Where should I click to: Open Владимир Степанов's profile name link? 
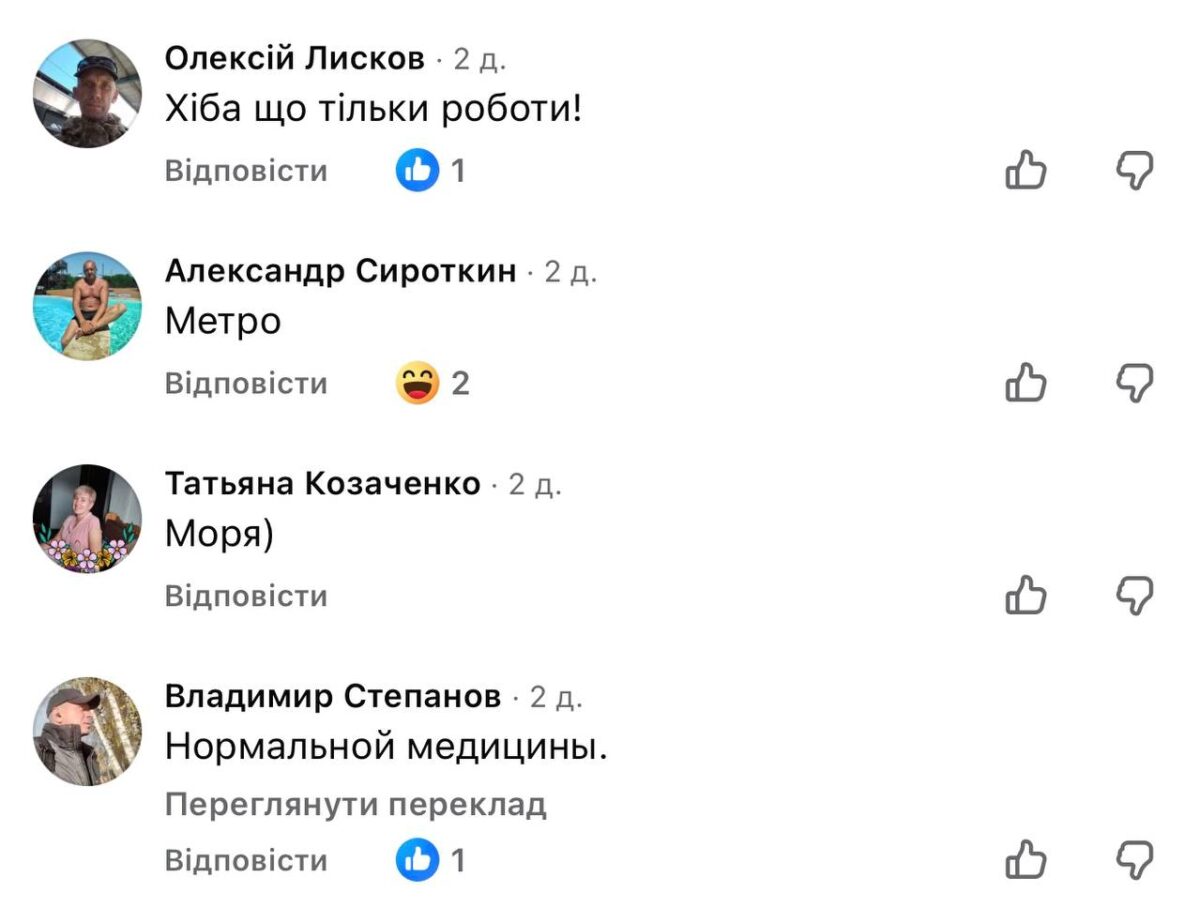(x=332, y=696)
